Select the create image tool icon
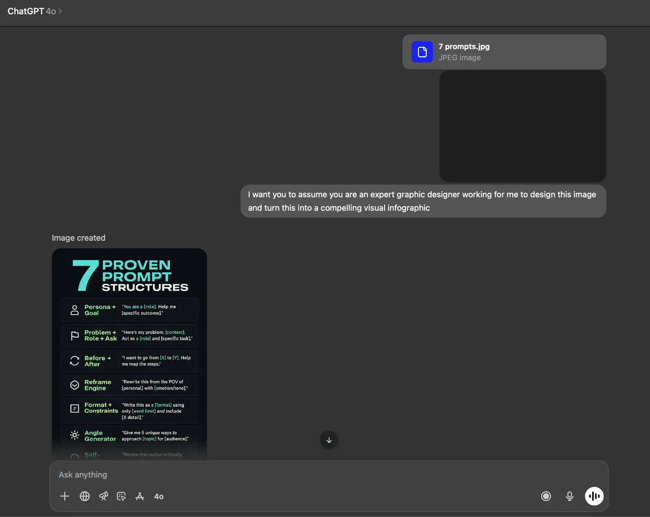 121,496
